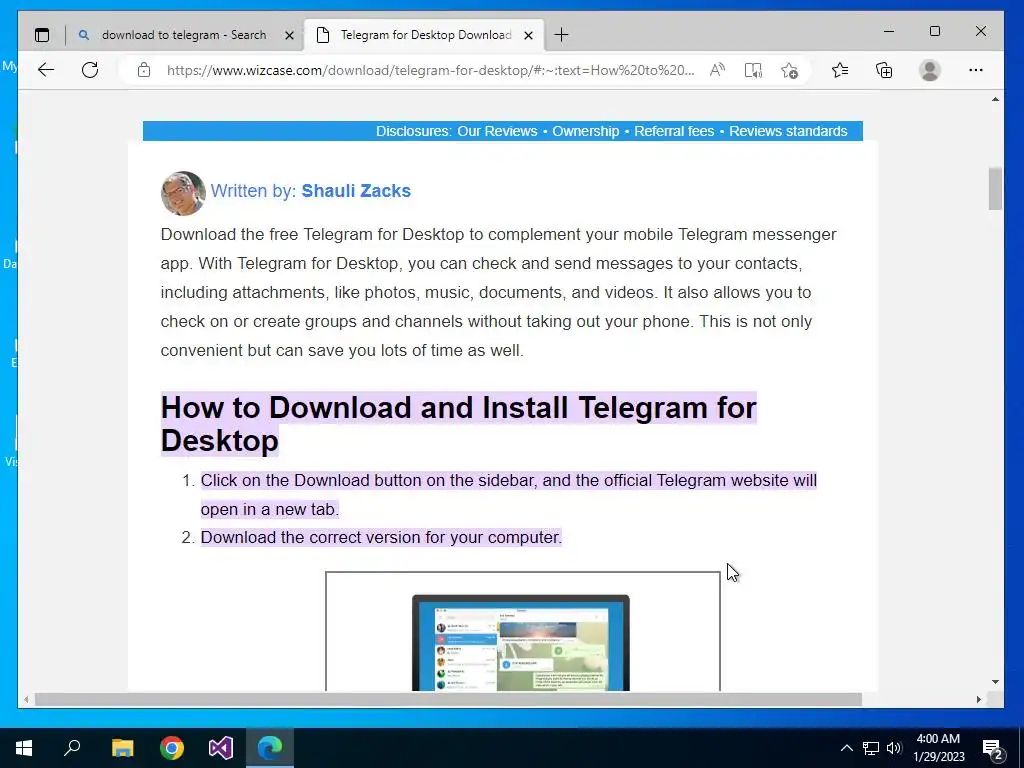View site information lock icon
The image size is (1024, 768).
[144, 70]
